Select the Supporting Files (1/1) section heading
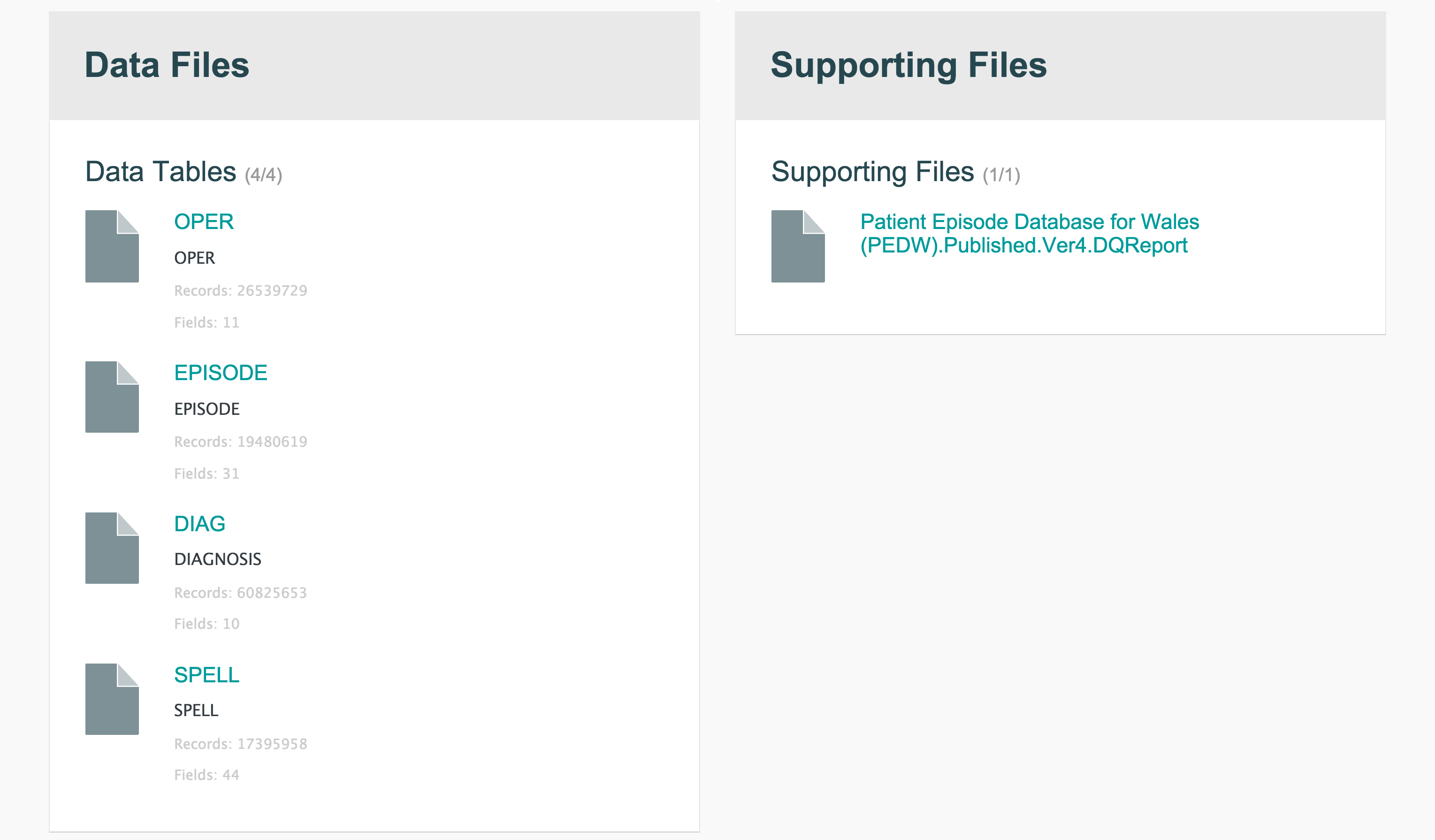 895,172
